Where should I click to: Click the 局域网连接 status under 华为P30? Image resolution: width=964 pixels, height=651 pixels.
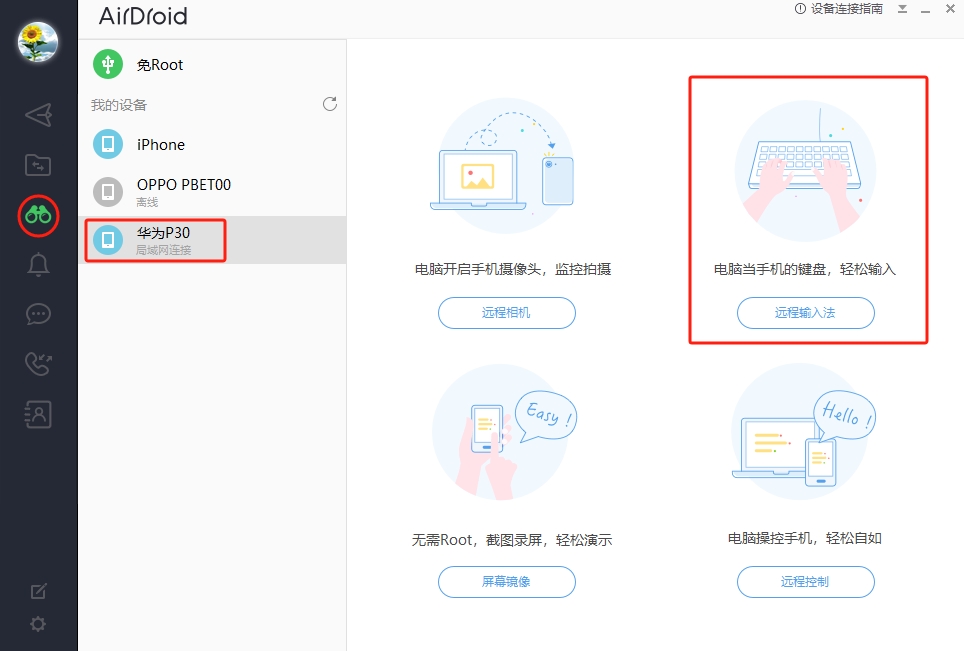164,250
